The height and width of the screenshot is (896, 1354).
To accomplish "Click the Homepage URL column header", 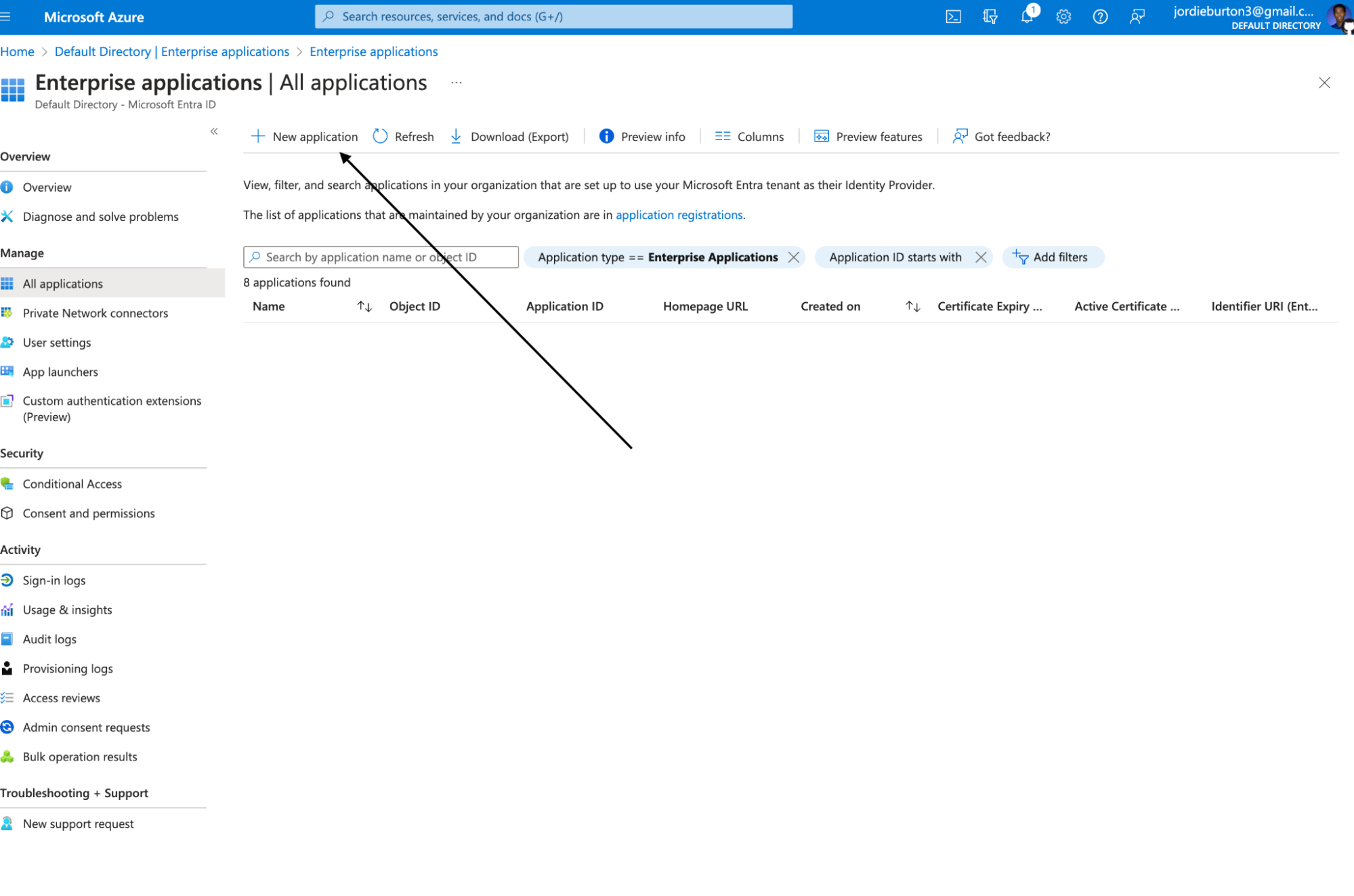I will point(705,307).
